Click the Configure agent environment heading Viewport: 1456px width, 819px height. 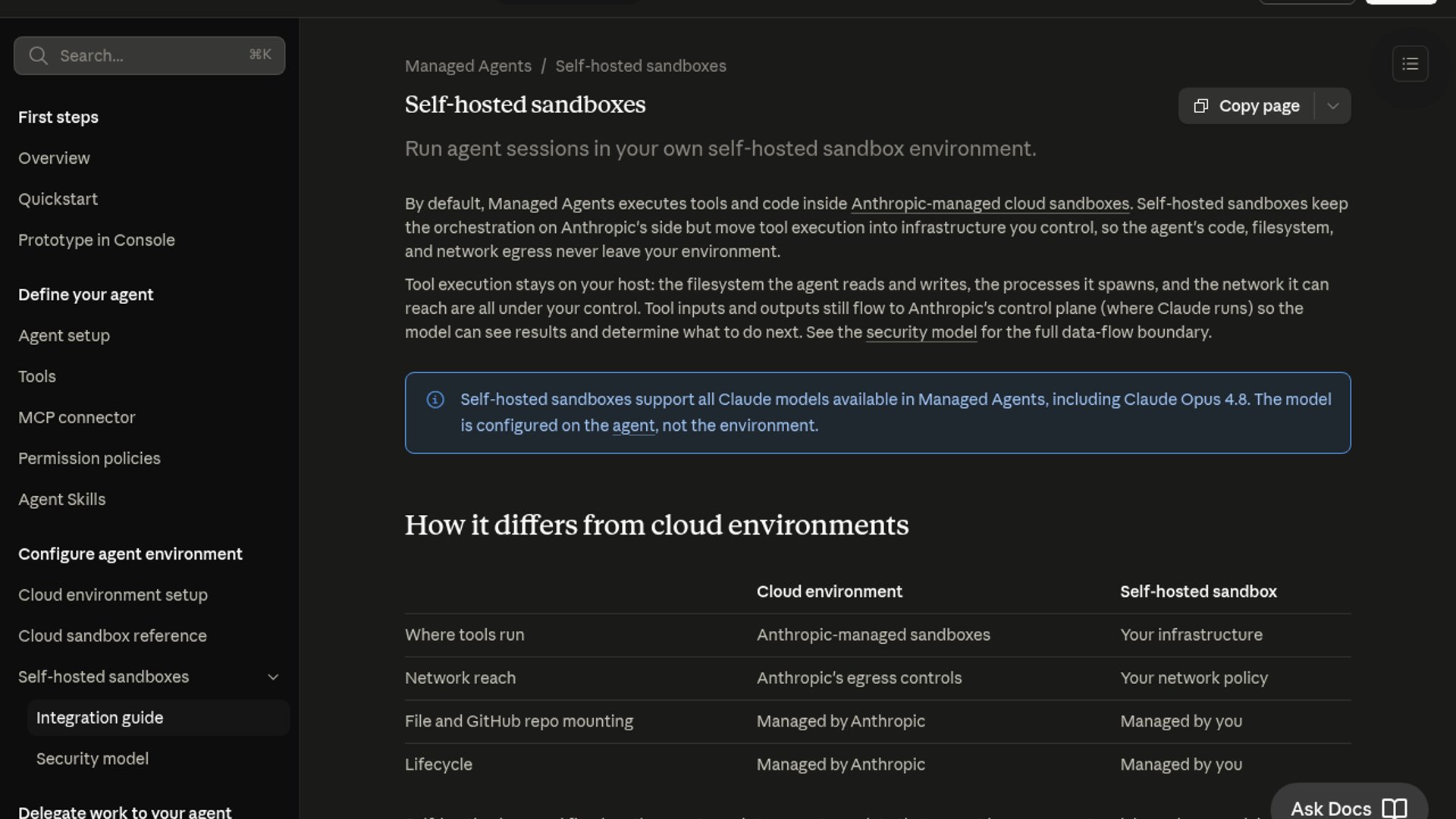click(x=130, y=554)
